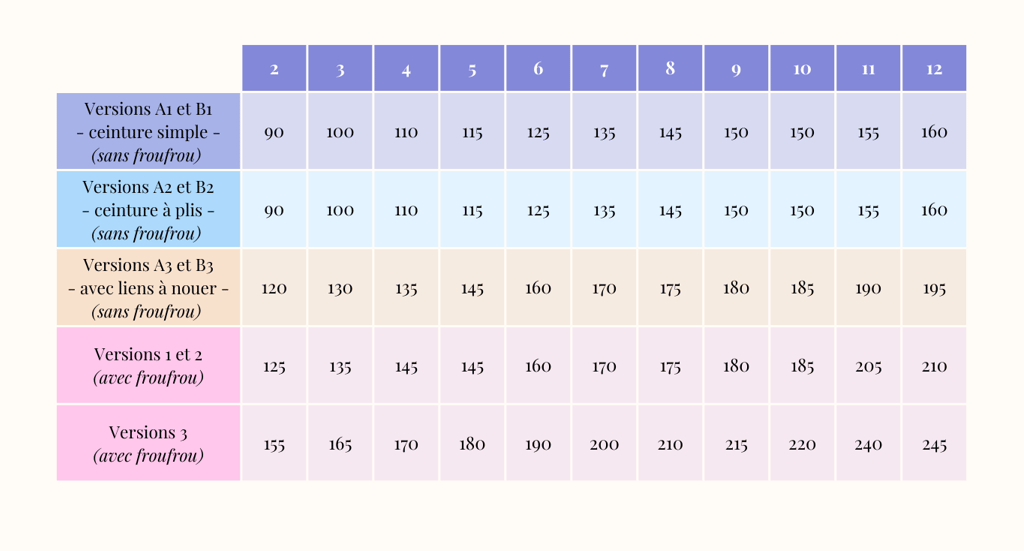The height and width of the screenshot is (551, 1024).
Task: Select the 155 cell in the Versions 3 row
Action: pos(274,443)
